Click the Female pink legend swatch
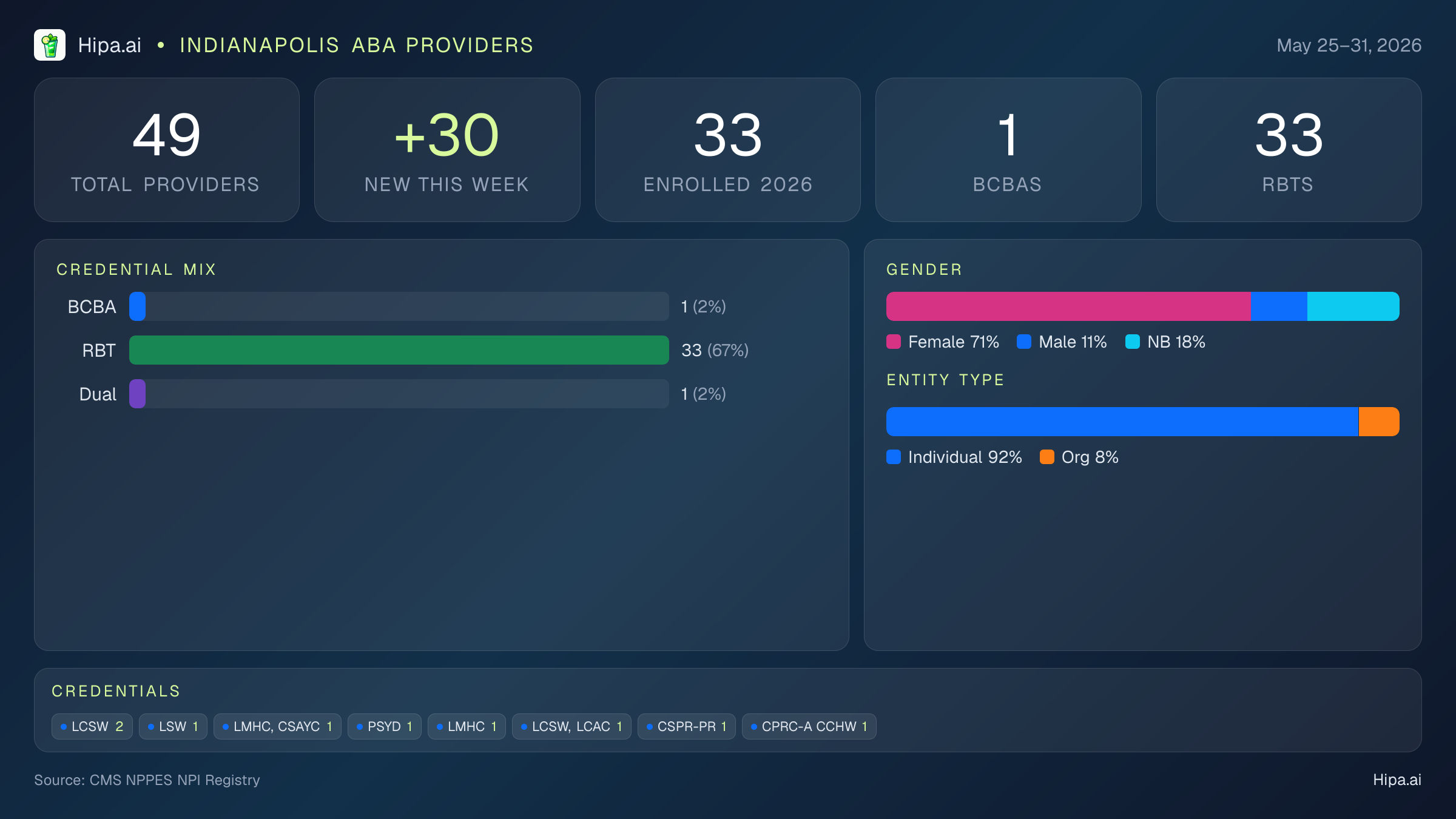1456x819 pixels. (x=894, y=342)
